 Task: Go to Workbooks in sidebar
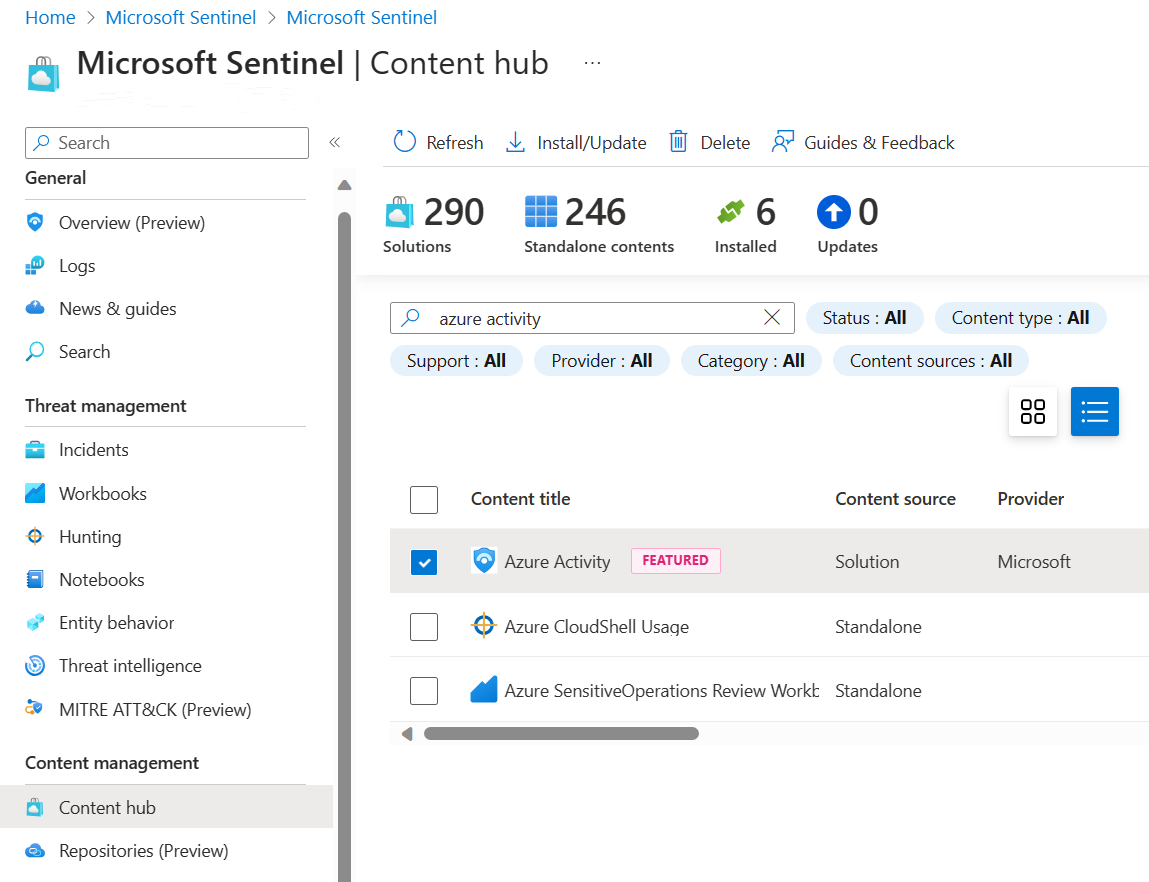[x=102, y=494]
